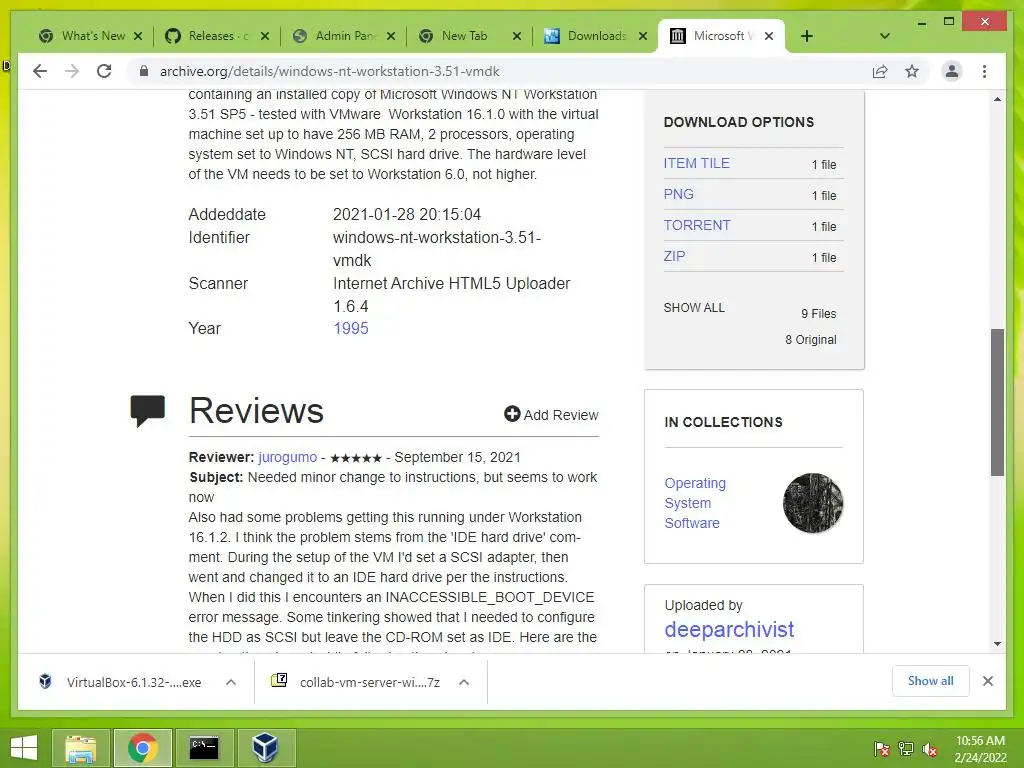Open VirtualBox from taskbar

(x=265, y=748)
